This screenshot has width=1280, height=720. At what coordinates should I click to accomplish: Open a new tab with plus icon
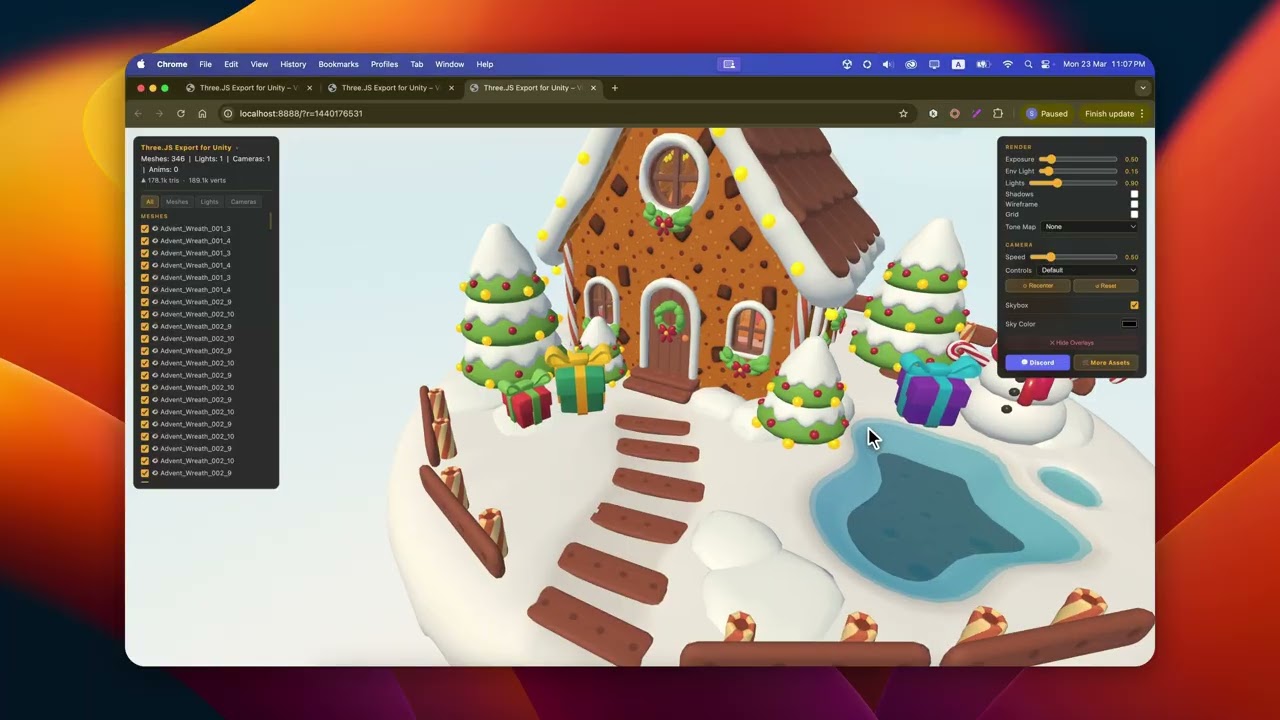(615, 88)
